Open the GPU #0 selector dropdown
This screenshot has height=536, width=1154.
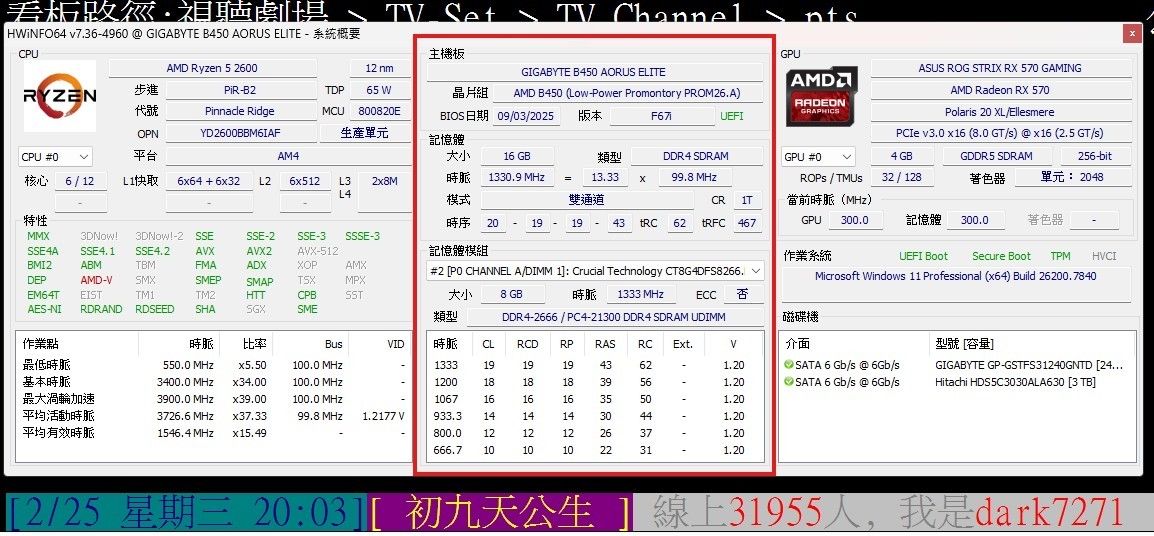pos(819,157)
